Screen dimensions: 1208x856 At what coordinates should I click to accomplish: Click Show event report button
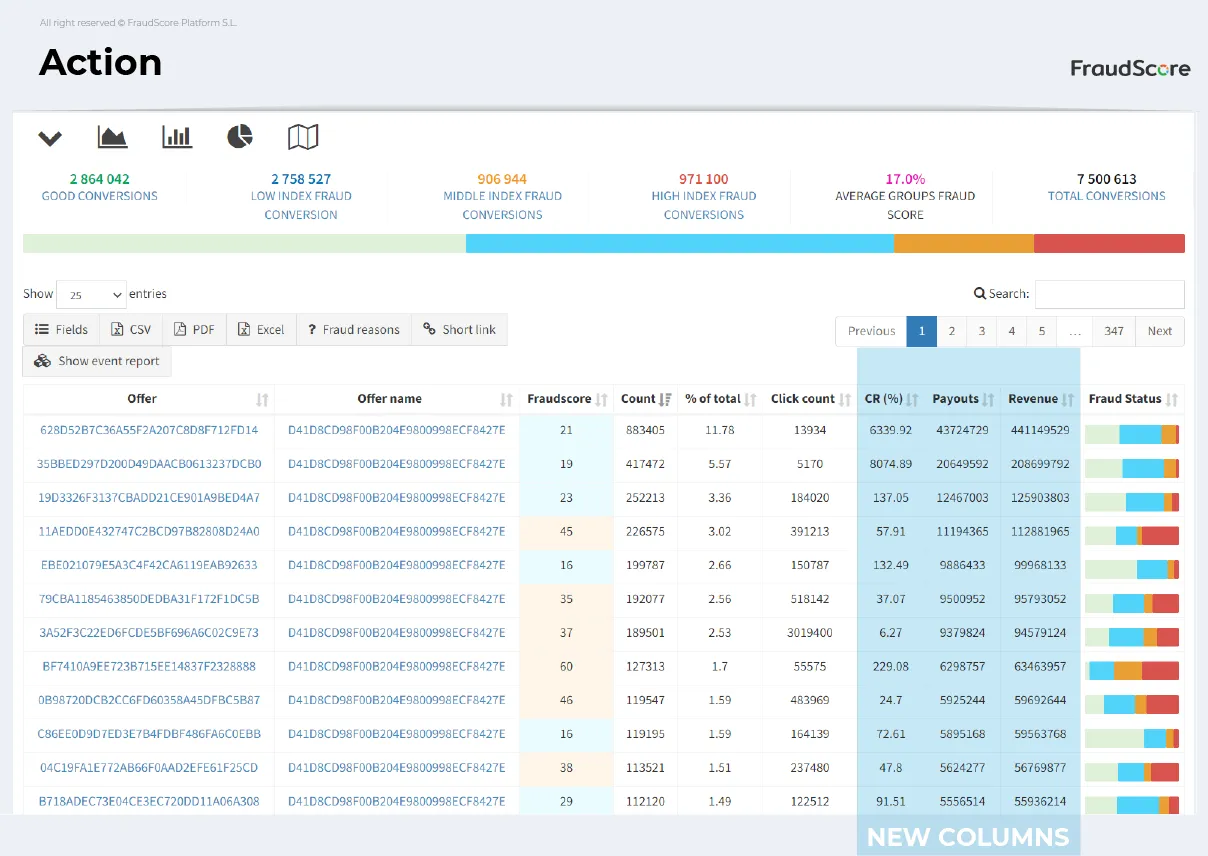point(97,361)
